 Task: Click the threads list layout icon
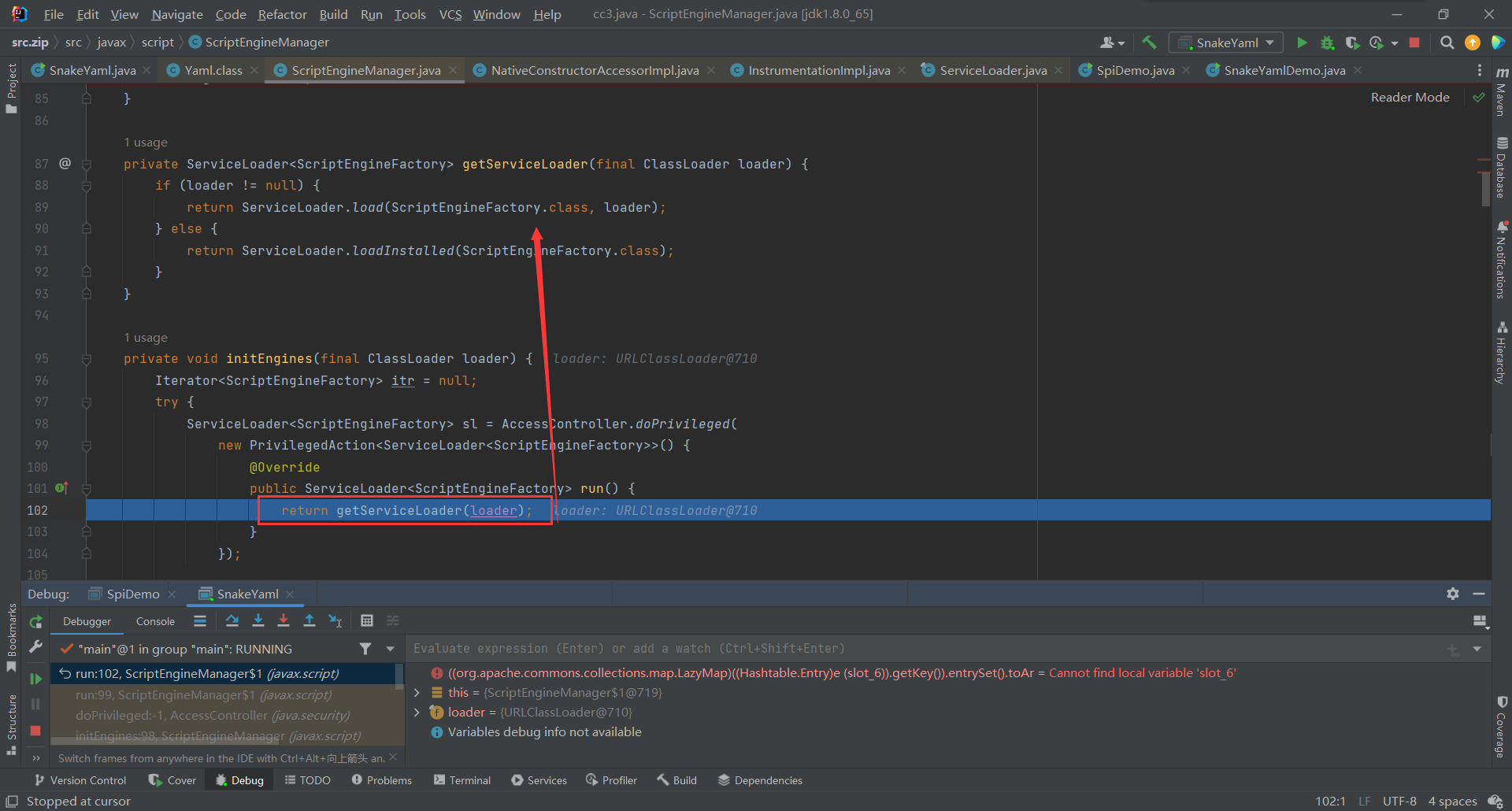point(200,621)
